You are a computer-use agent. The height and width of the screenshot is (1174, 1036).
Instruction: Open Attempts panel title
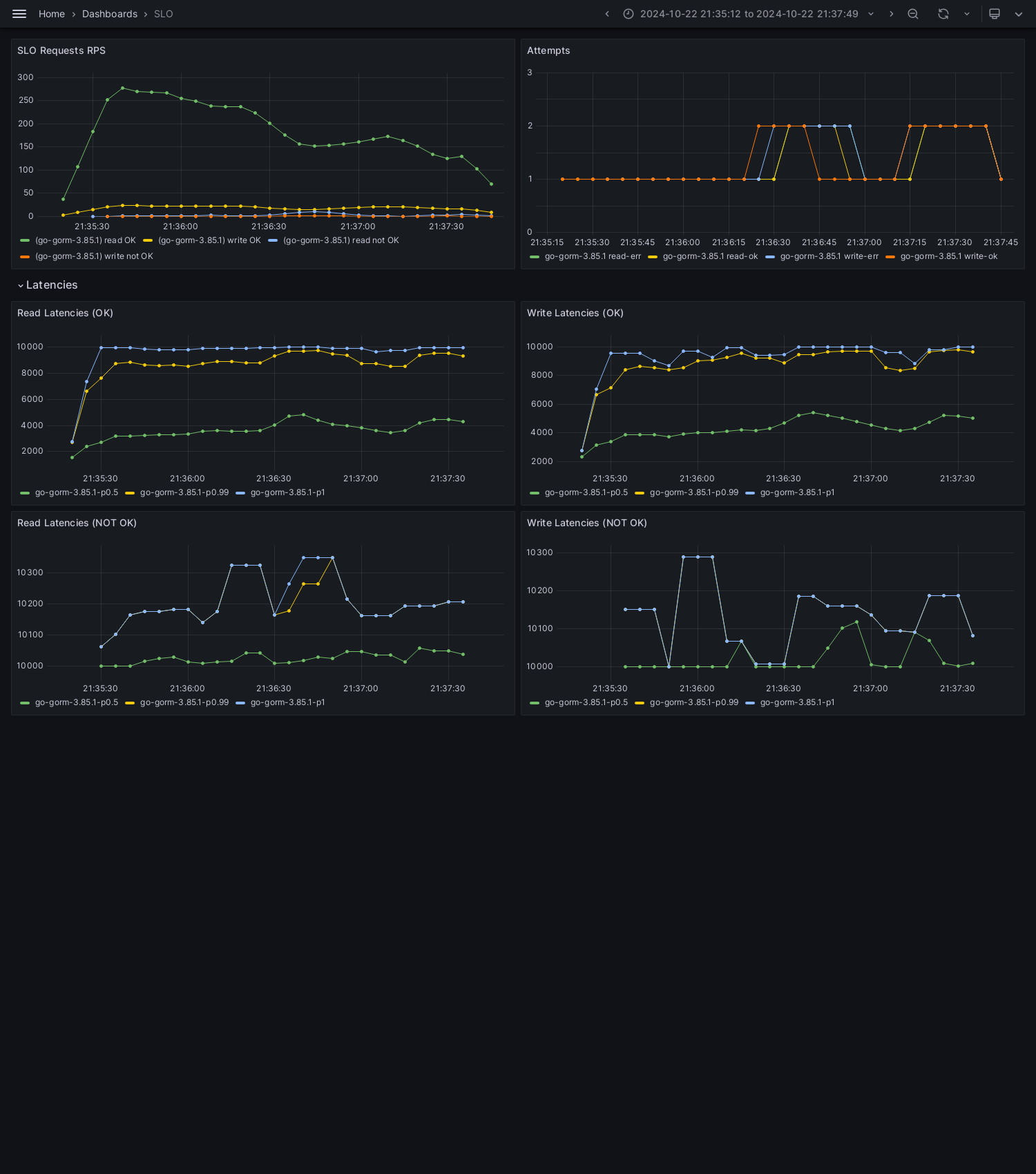pyautogui.click(x=548, y=50)
